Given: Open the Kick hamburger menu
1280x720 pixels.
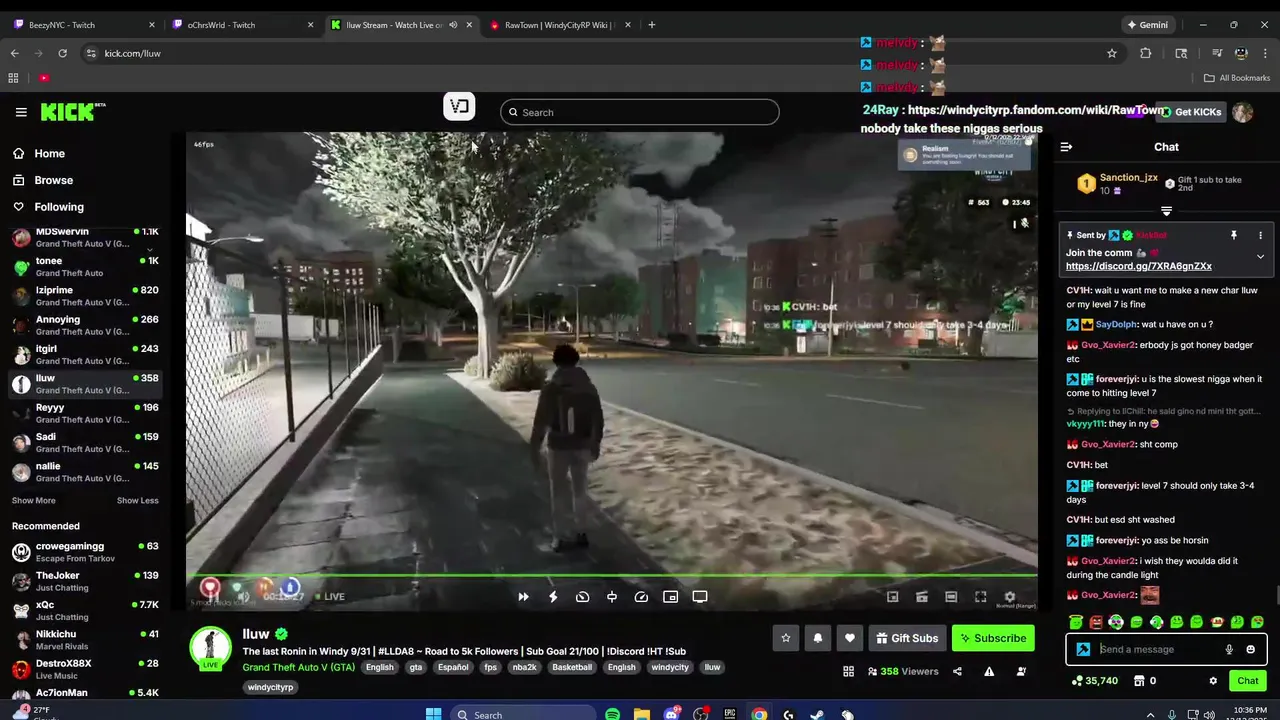Looking at the screenshot, I should 21,112.
